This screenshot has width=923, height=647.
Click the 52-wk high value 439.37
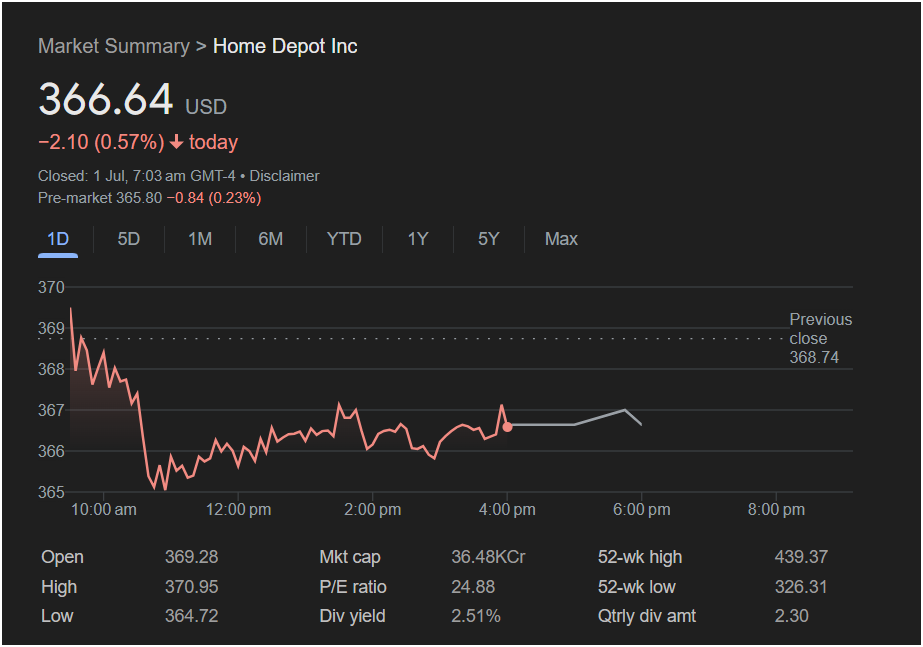click(801, 557)
